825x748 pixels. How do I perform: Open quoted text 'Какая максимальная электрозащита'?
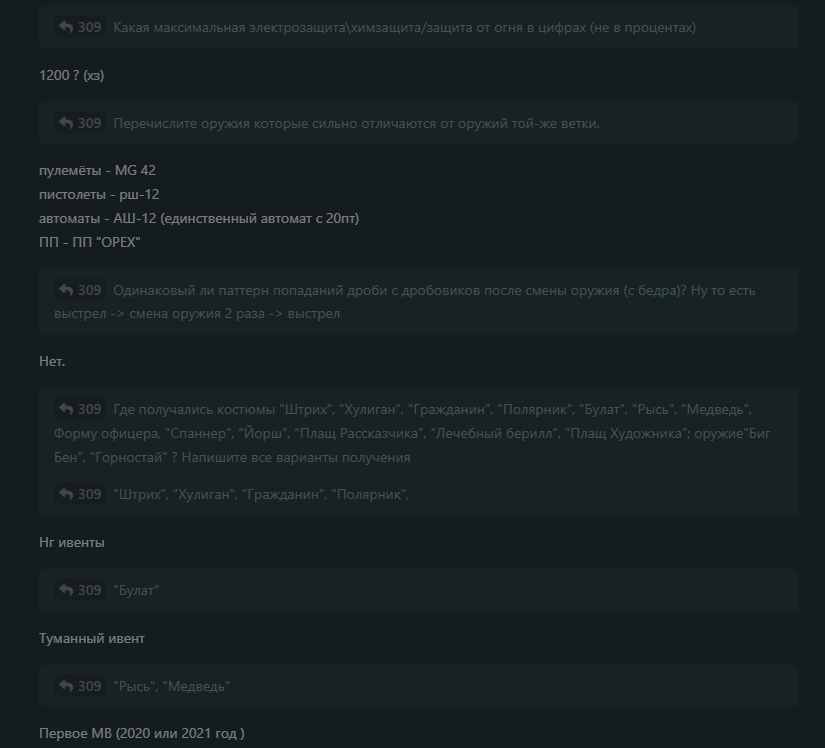tap(404, 27)
